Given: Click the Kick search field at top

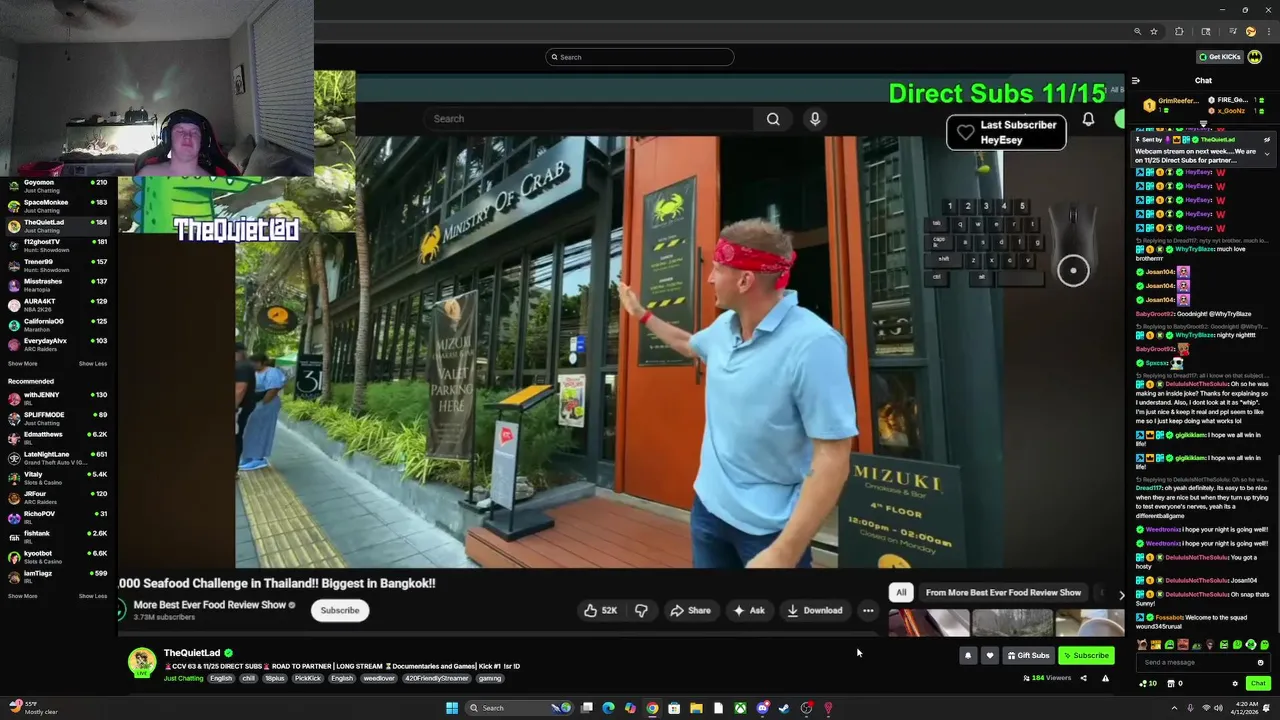Looking at the screenshot, I should pyautogui.click(x=640, y=57).
